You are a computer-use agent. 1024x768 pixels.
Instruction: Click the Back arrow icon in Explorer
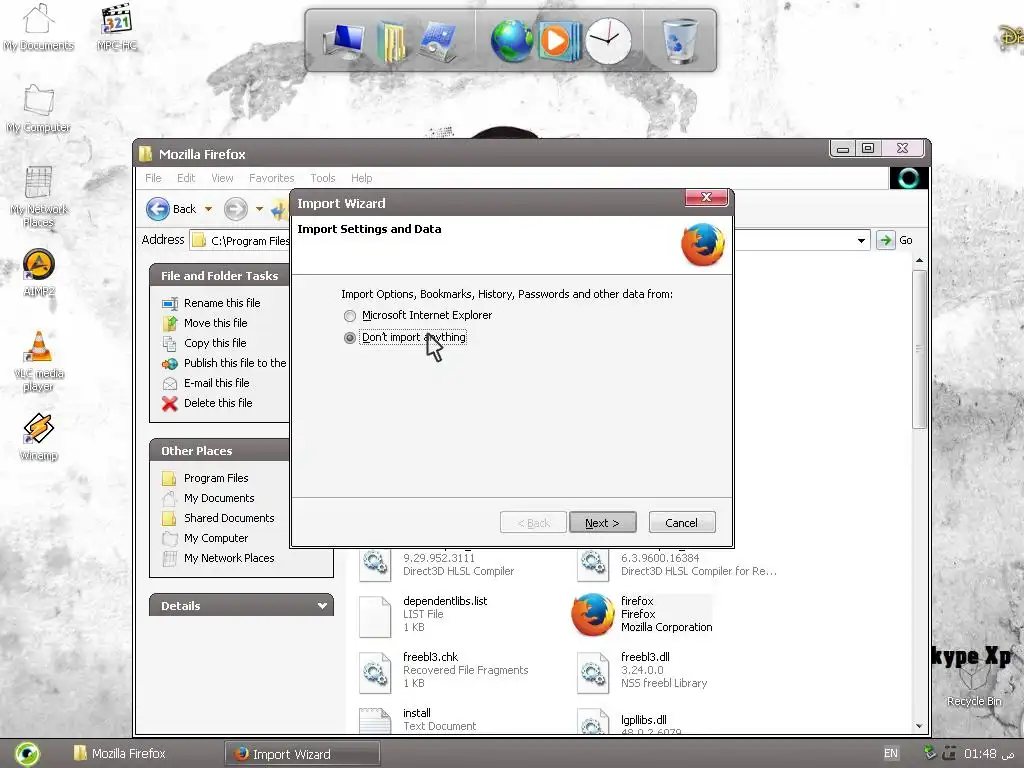click(157, 209)
